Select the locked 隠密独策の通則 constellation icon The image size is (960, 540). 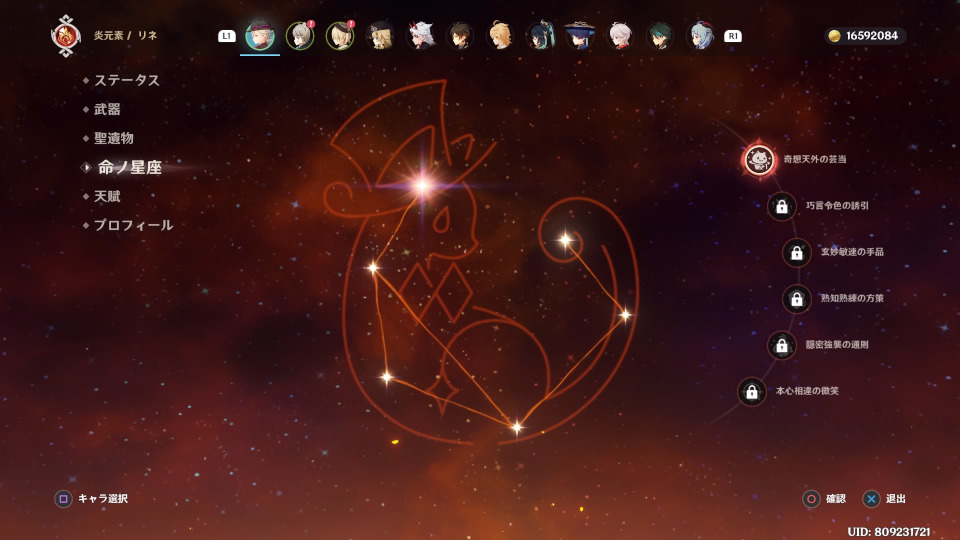point(782,345)
